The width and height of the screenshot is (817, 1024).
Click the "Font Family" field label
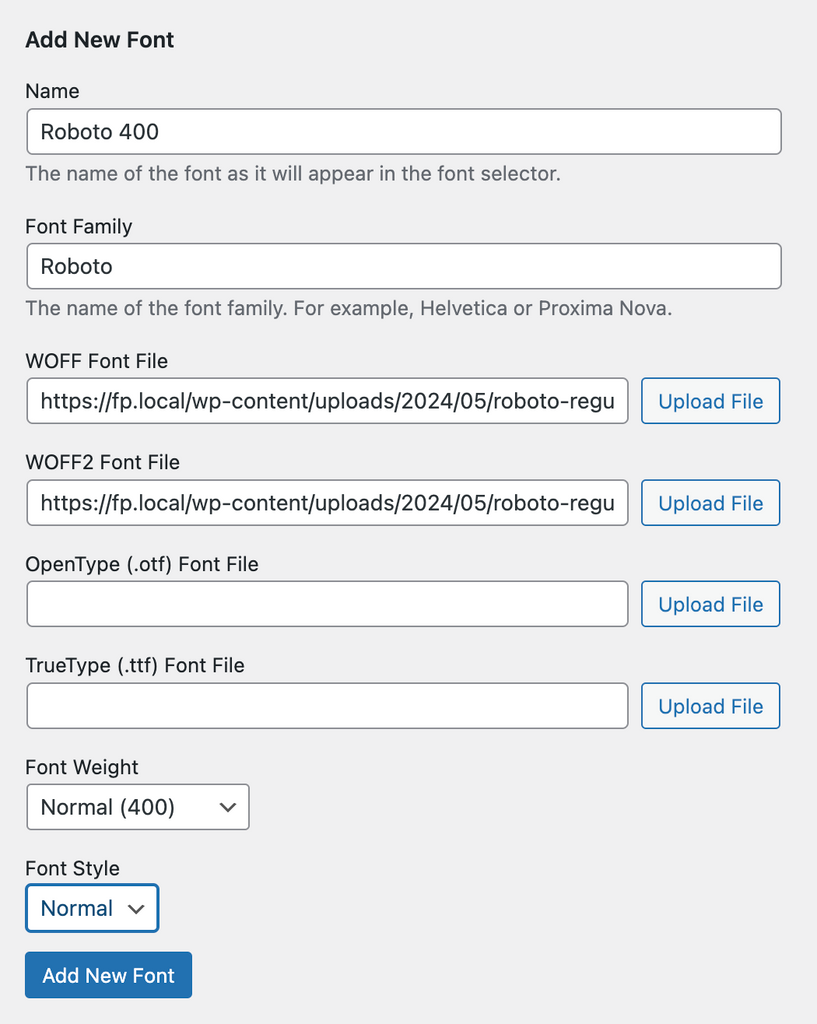coord(79,226)
